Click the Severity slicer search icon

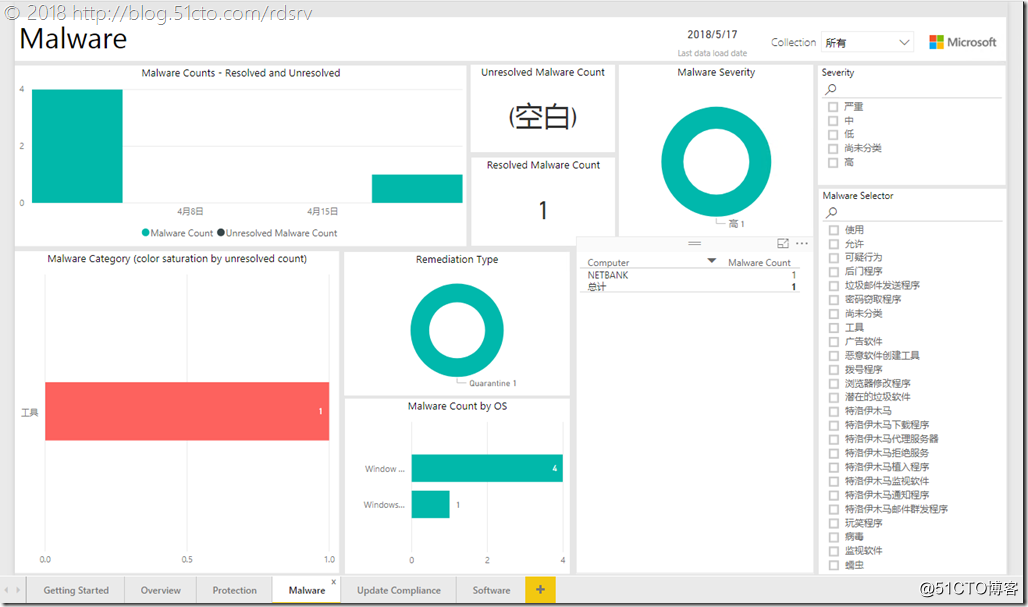(x=831, y=89)
